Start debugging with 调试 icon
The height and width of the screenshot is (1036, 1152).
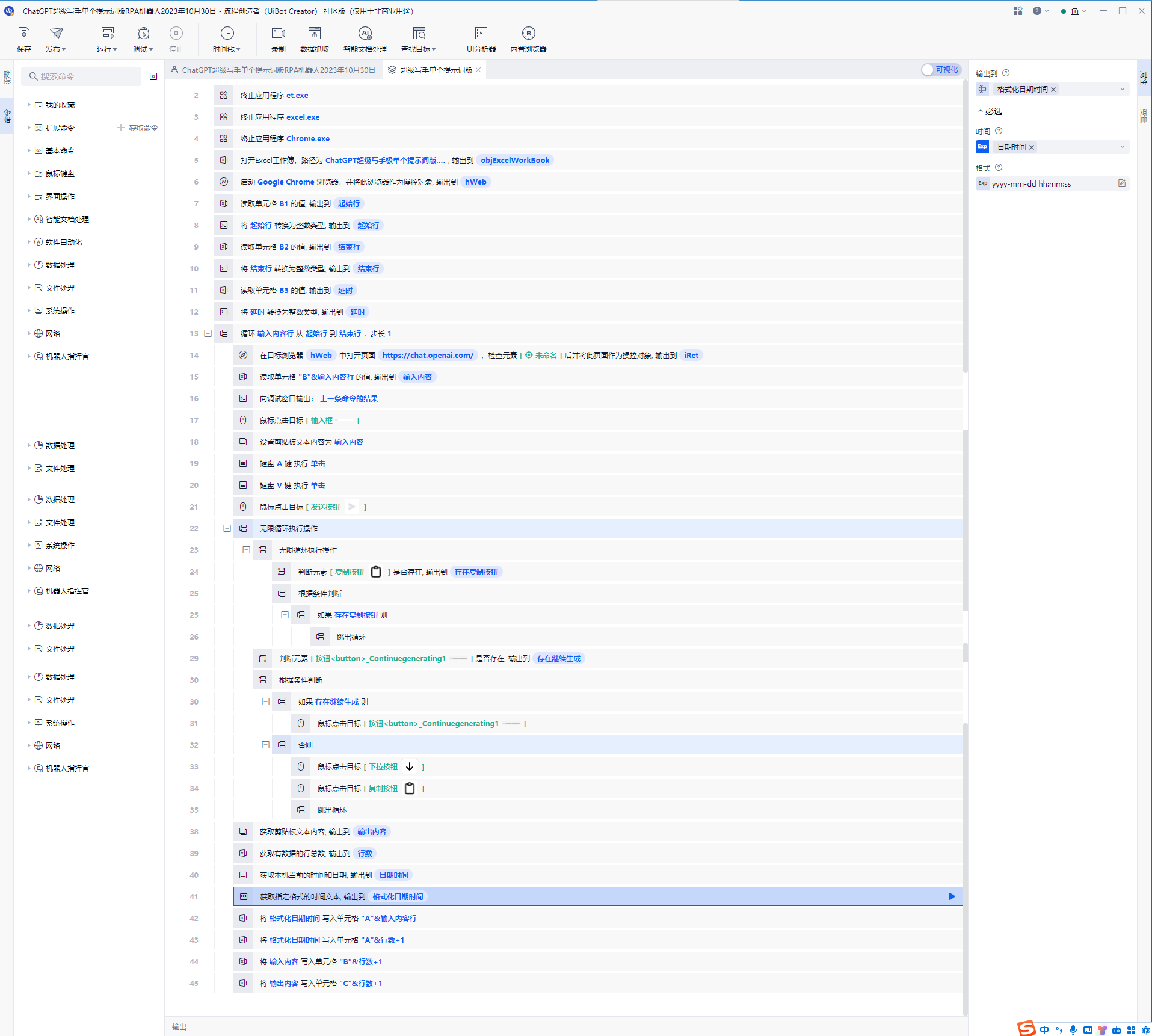(143, 33)
